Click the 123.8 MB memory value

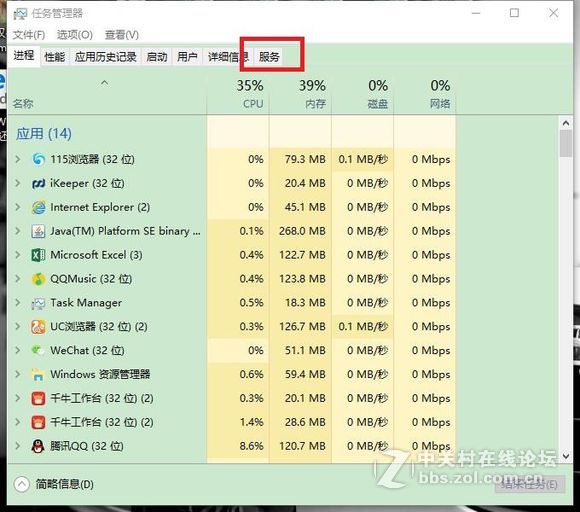pyautogui.click(x=302, y=279)
